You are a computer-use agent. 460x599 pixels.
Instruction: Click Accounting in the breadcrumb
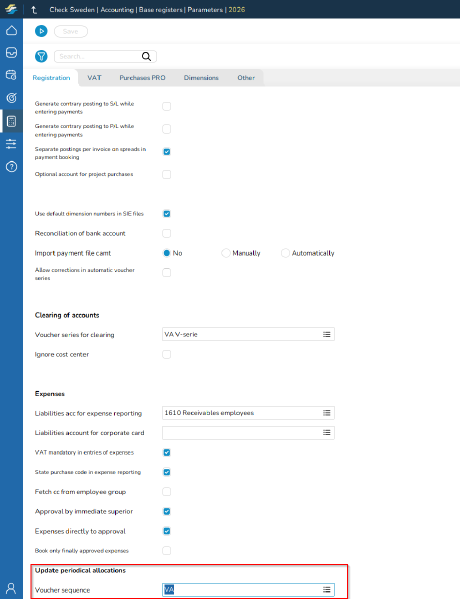pyautogui.click(x=117, y=10)
